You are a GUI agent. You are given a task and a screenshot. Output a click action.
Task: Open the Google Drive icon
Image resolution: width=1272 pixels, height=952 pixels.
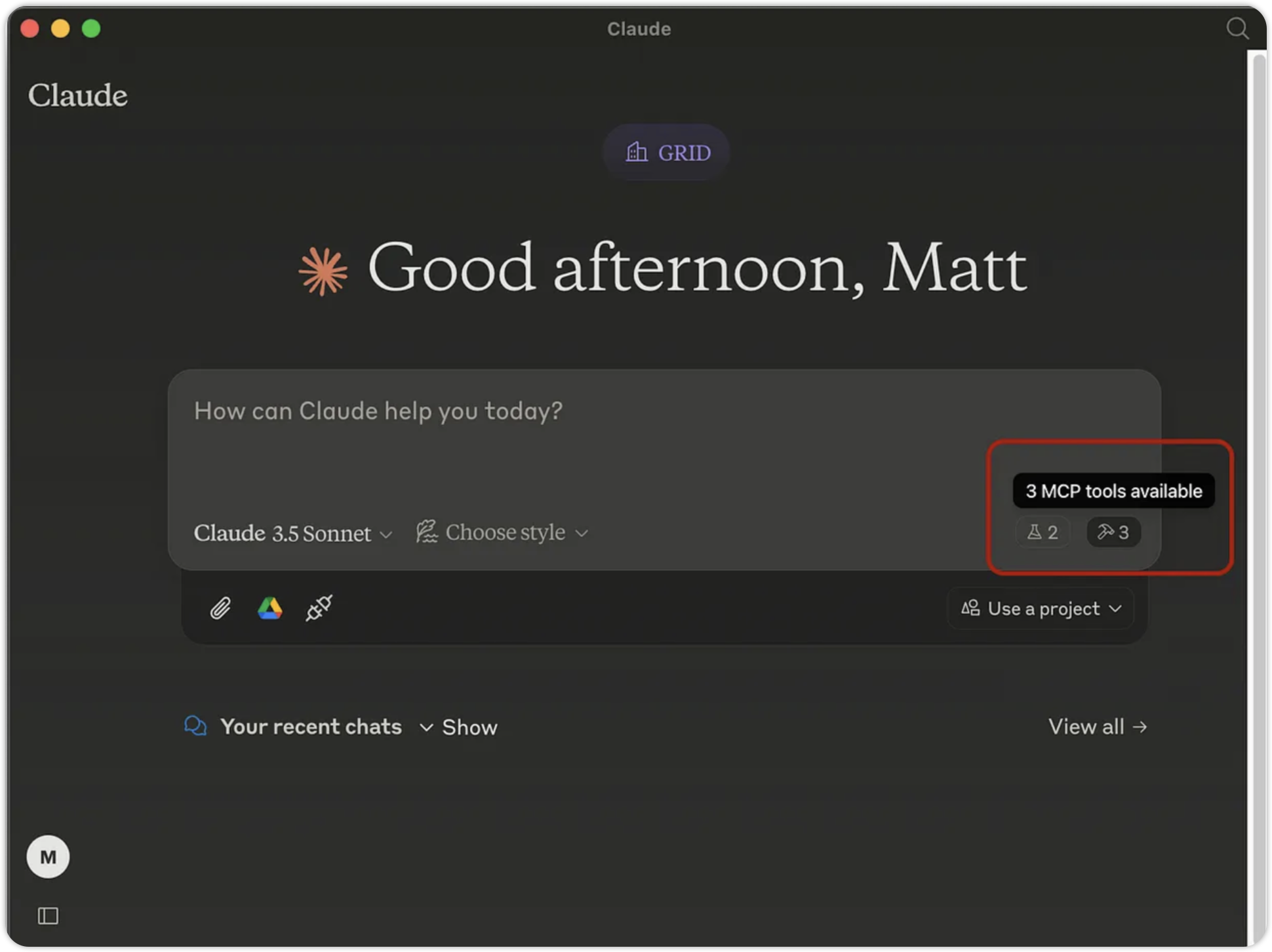coord(269,608)
